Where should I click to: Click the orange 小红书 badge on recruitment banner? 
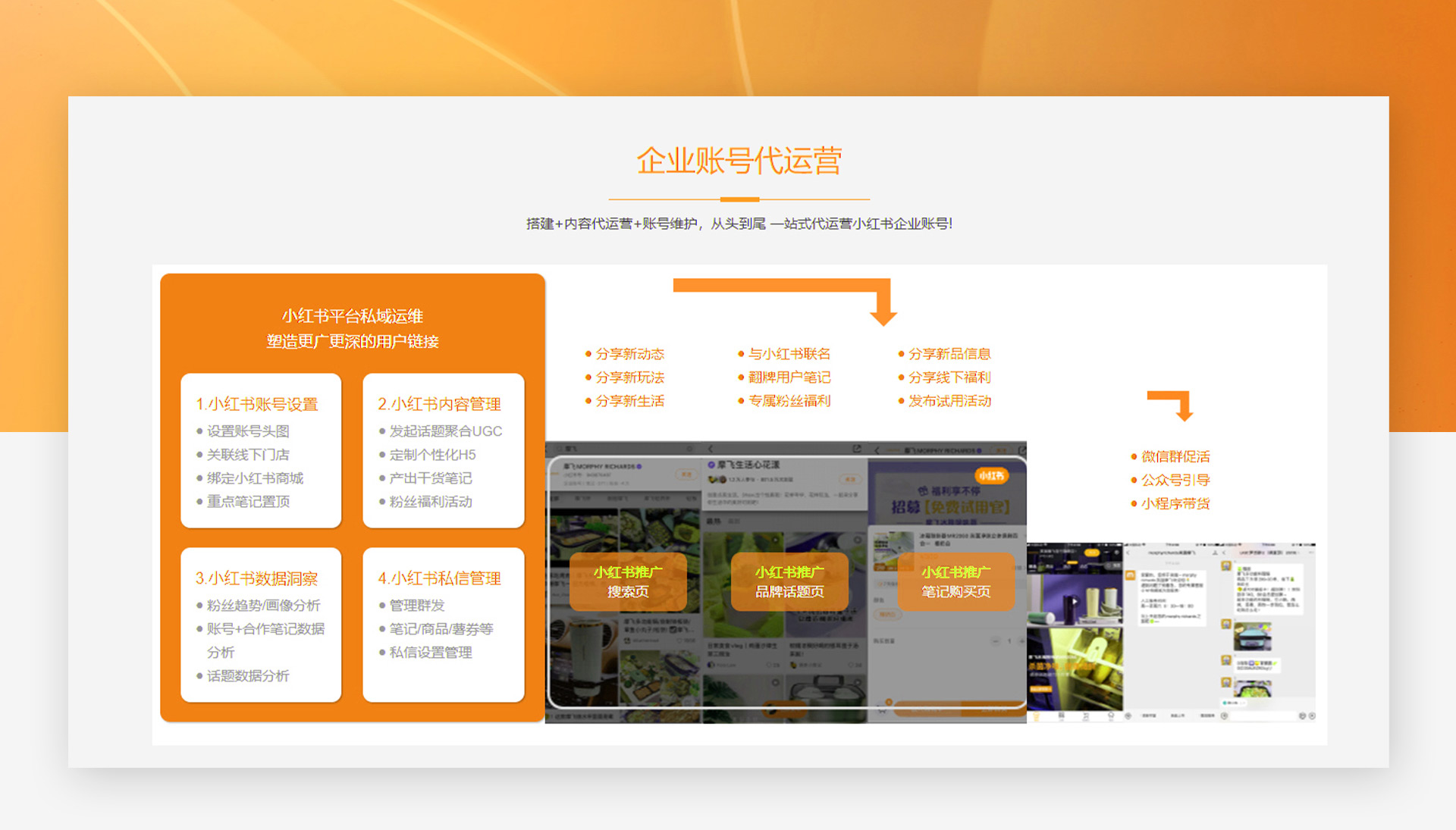pos(991,475)
